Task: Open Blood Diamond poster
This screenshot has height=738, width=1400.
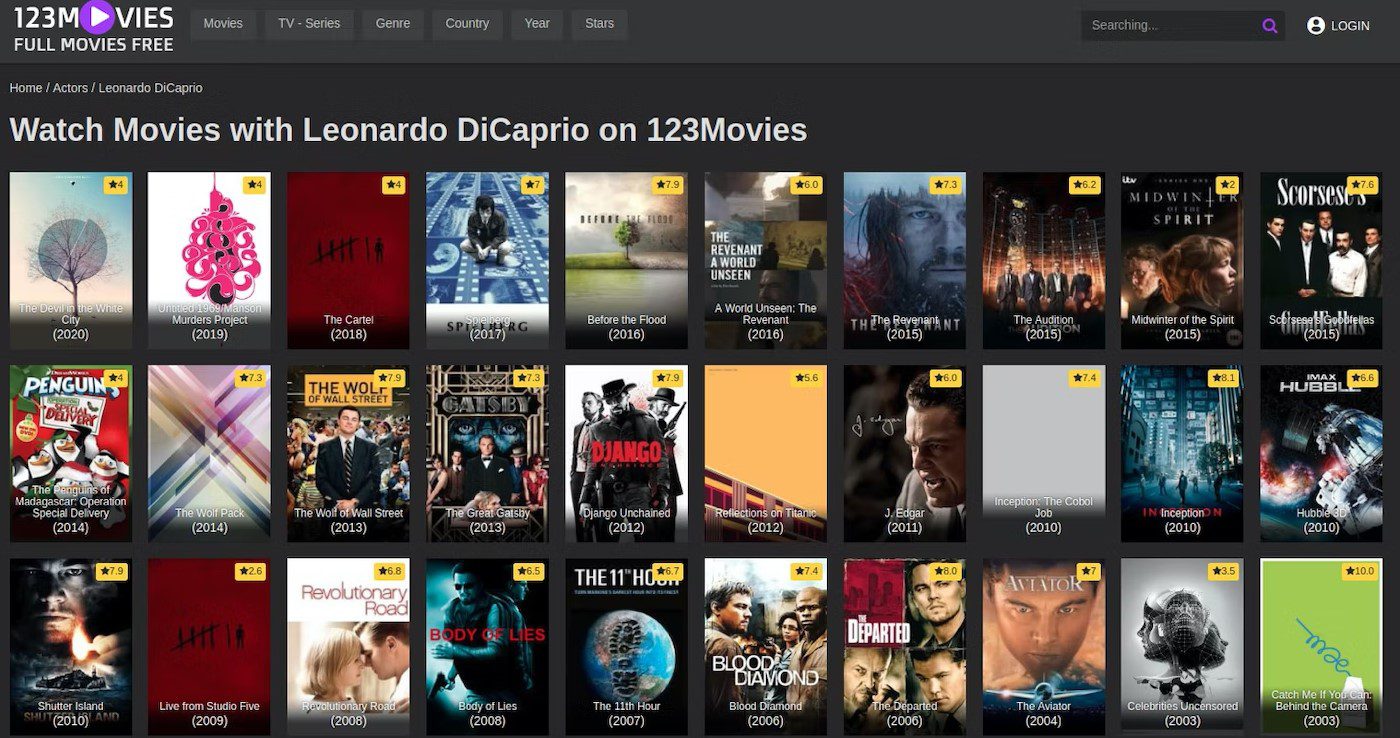Action: (x=766, y=646)
